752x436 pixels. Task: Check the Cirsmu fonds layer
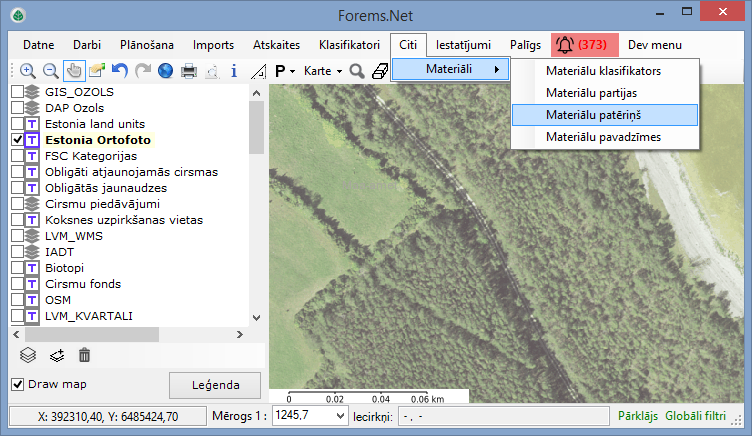click(x=17, y=284)
